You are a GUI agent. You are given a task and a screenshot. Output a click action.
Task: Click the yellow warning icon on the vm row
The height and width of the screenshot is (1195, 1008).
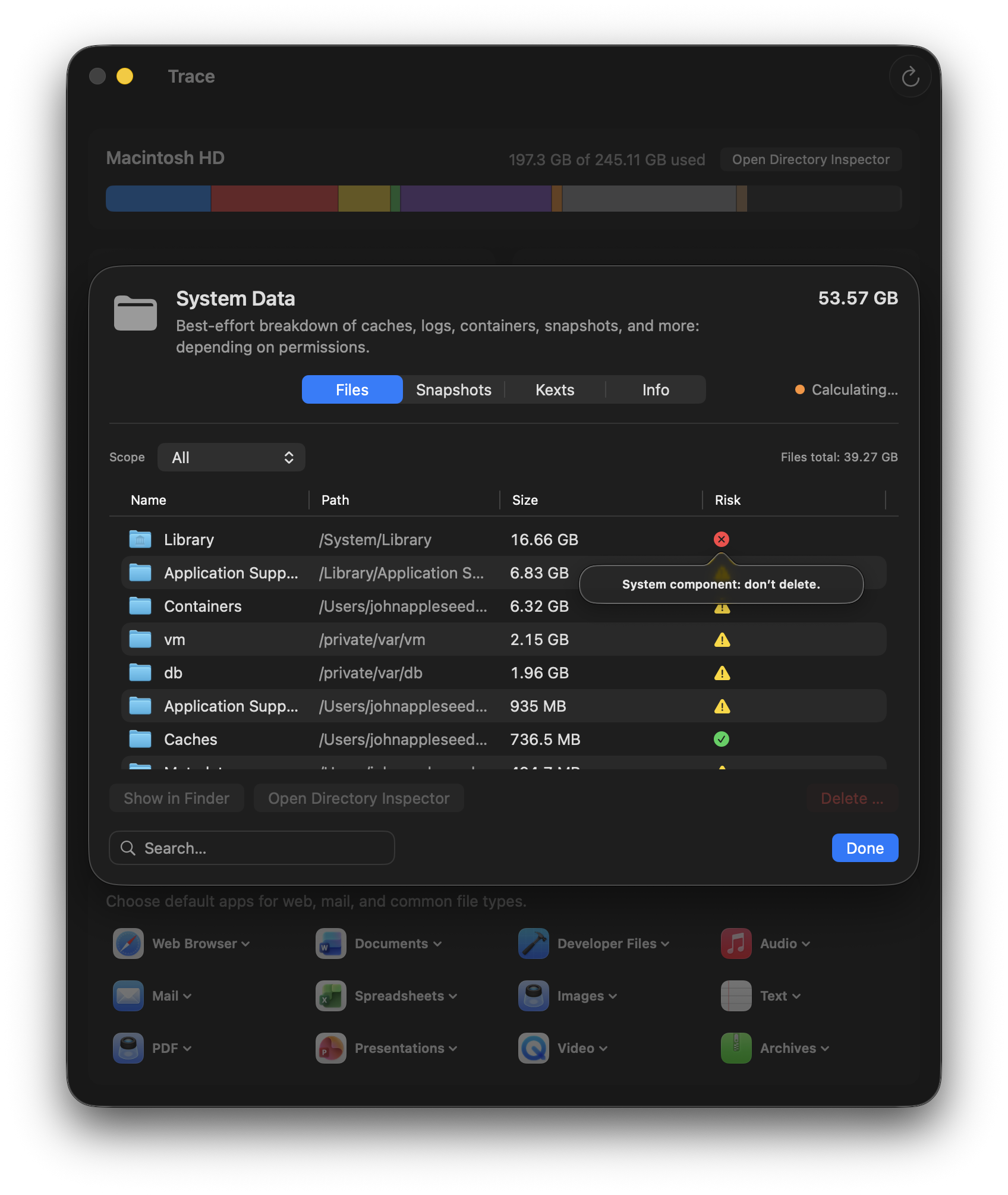click(x=723, y=639)
